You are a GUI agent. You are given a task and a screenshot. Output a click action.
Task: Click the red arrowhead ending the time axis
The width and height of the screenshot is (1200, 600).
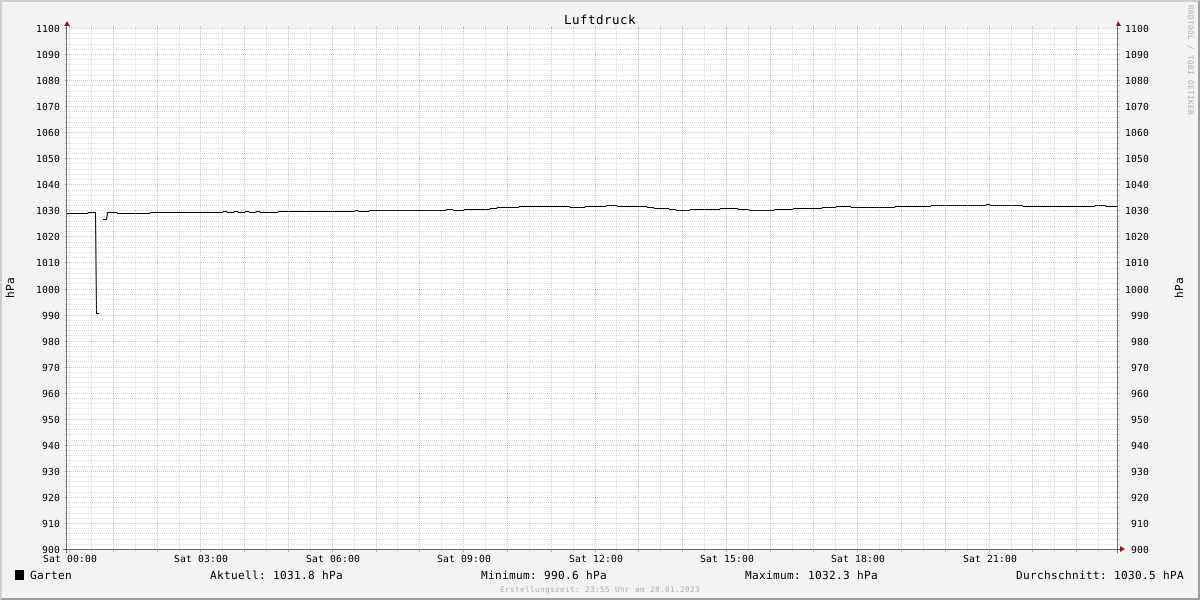point(1122,549)
